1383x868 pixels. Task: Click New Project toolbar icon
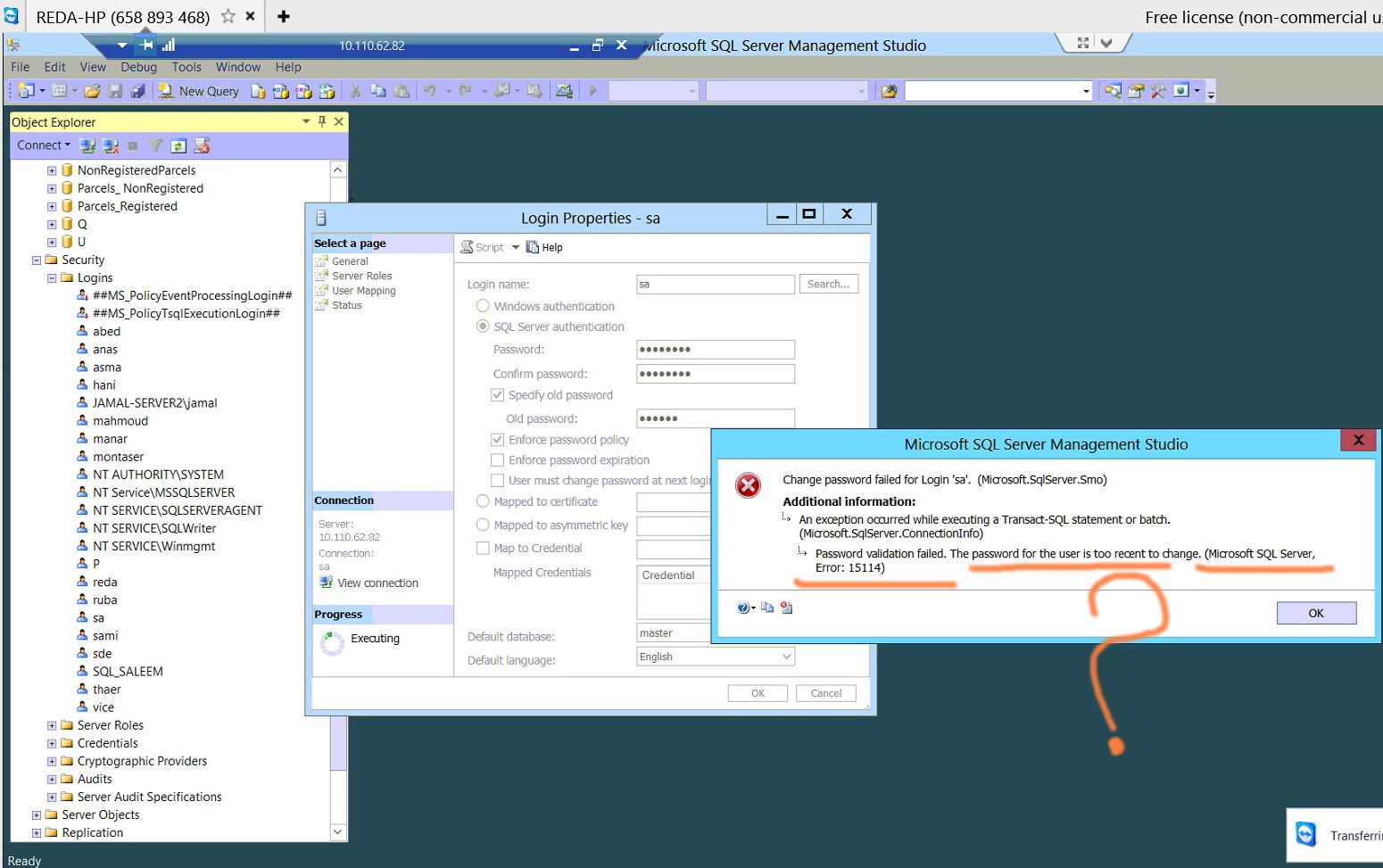click(x=27, y=91)
